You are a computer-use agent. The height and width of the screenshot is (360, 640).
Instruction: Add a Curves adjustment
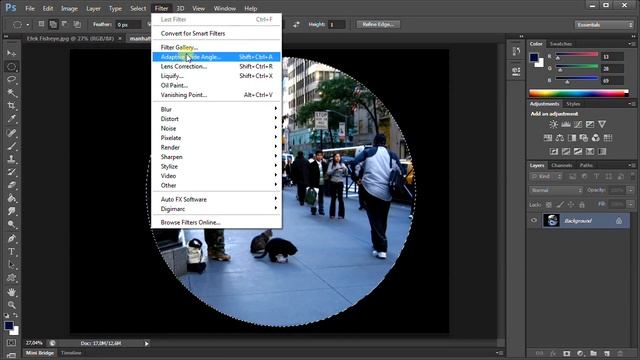pyautogui.click(x=578, y=124)
